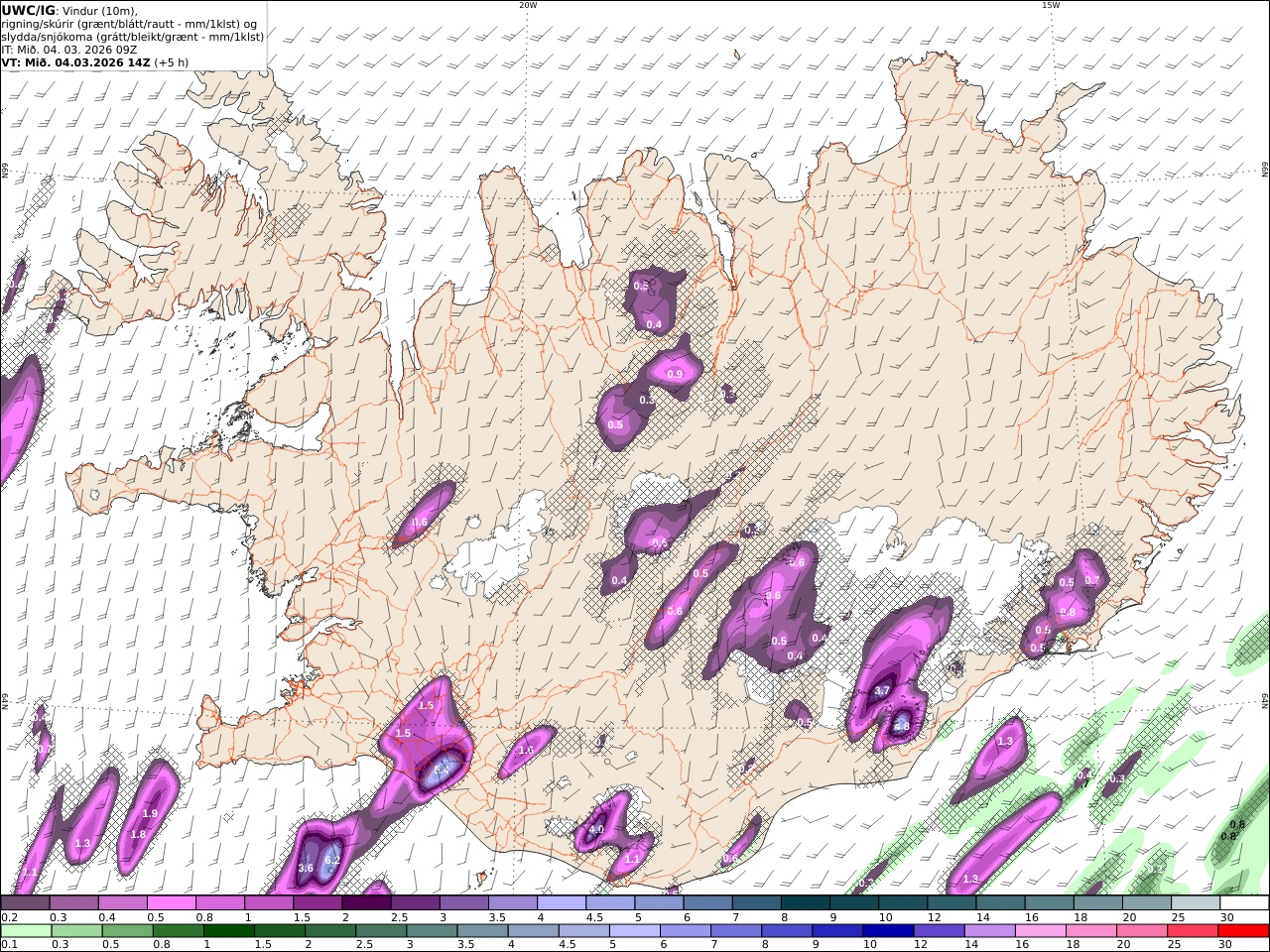This screenshot has width=1270, height=952.
Task: Click the palest green rain swatch between 0.1 and 0.3
Action: pos(26,931)
